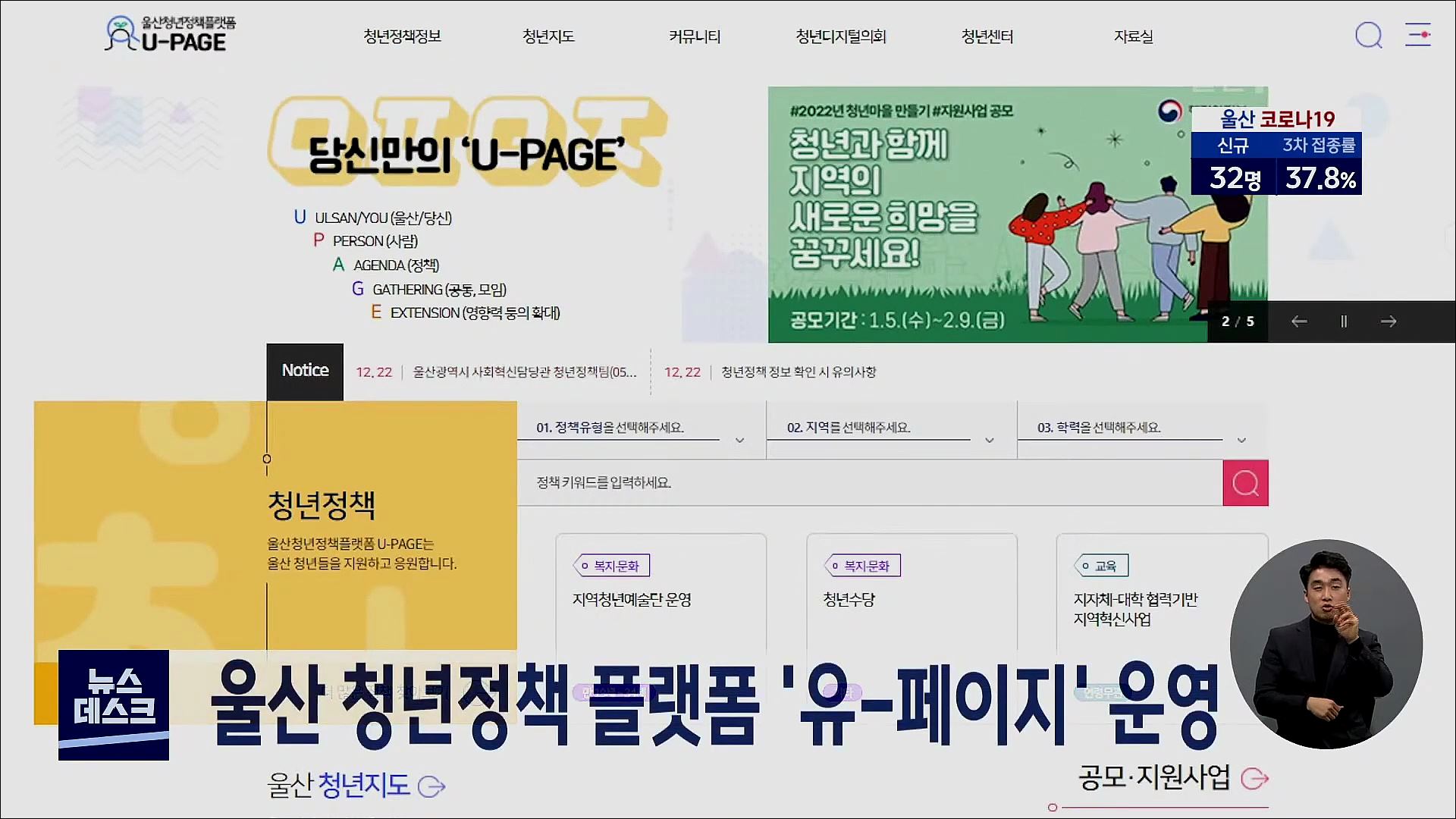The width and height of the screenshot is (1456, 819).
Task: Select the 청년디지털의회 menu item
Action: click(840, 36)
